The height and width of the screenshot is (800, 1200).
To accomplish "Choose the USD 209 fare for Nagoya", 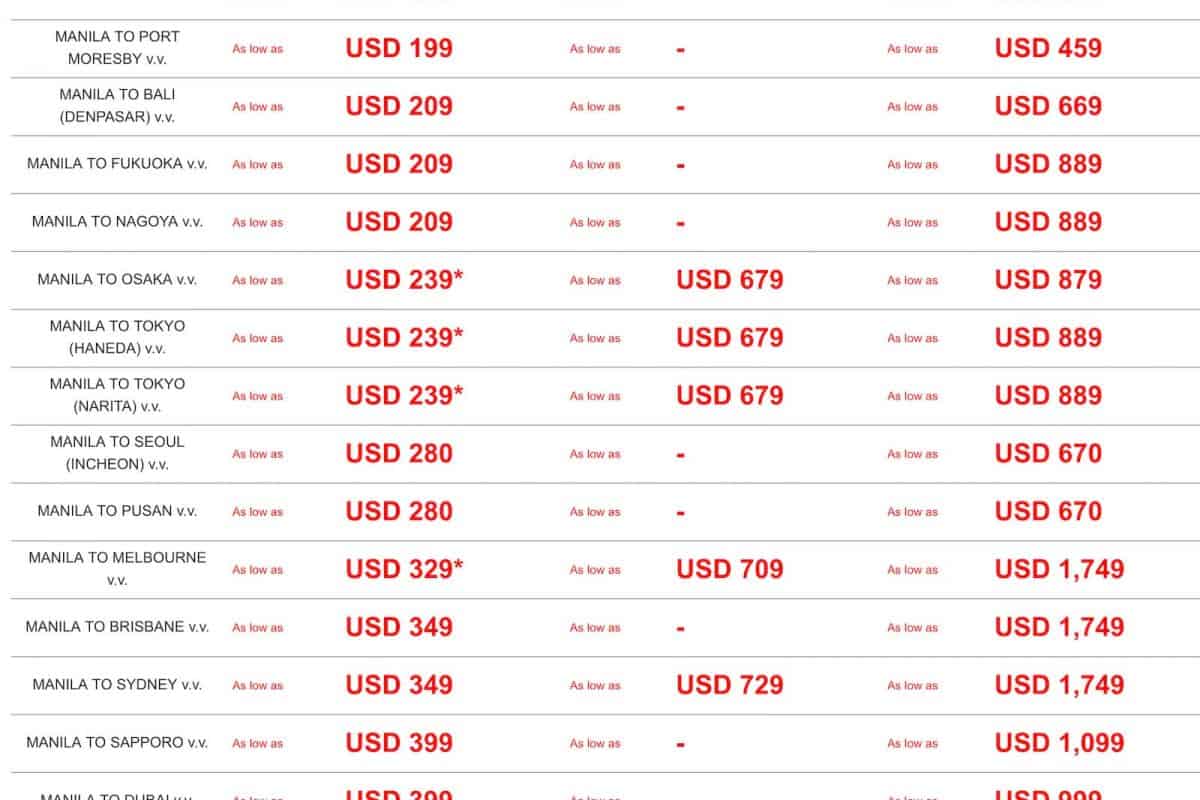I will [399, 222].
